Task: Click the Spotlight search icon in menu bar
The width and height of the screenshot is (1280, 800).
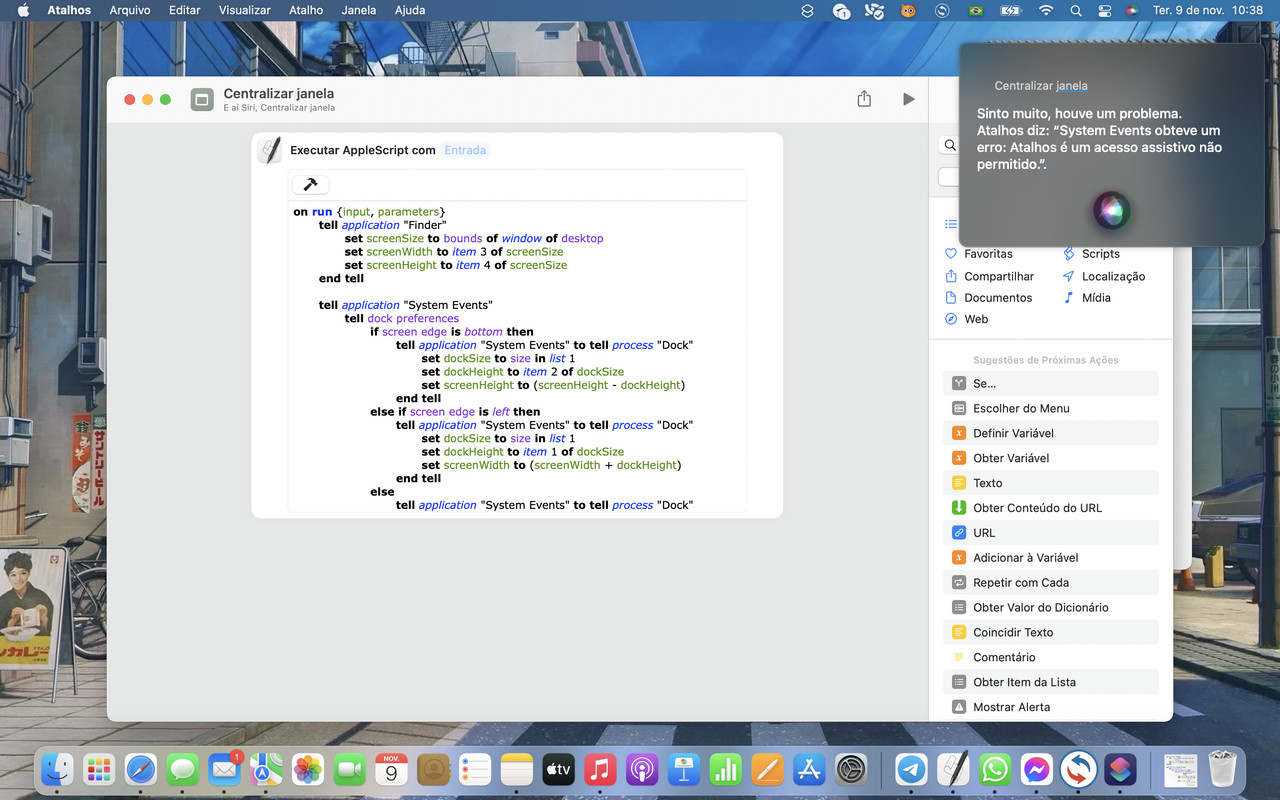Action: pos(1076,11)
